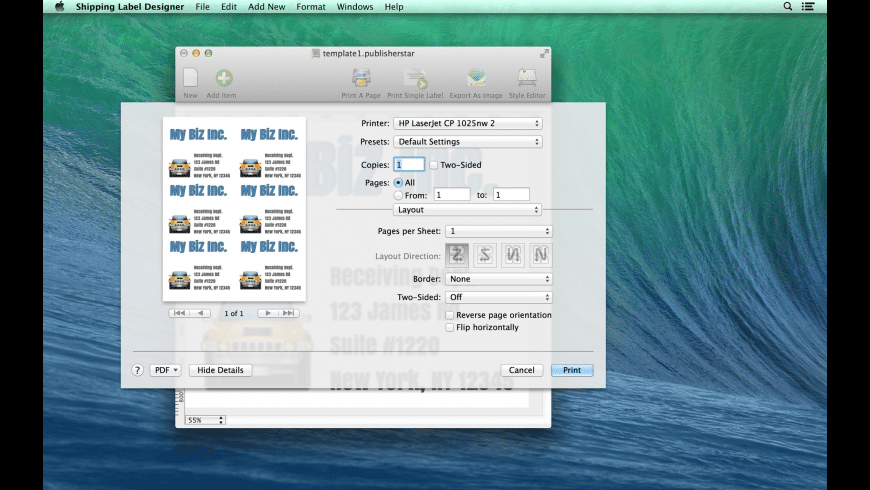Open Spotlight search in menu bar

[x=787, y=7]
